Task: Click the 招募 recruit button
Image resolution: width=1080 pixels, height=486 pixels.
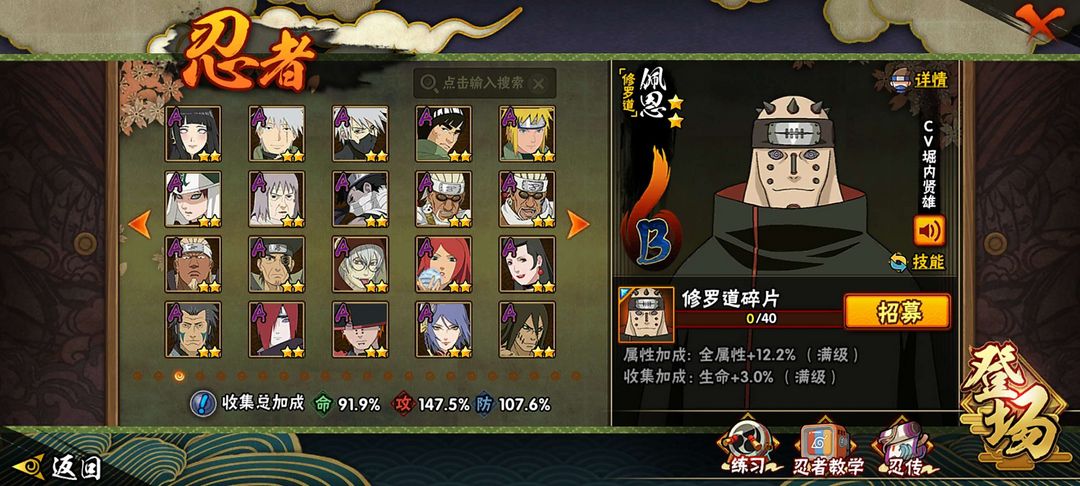Action: pos(897,312)
